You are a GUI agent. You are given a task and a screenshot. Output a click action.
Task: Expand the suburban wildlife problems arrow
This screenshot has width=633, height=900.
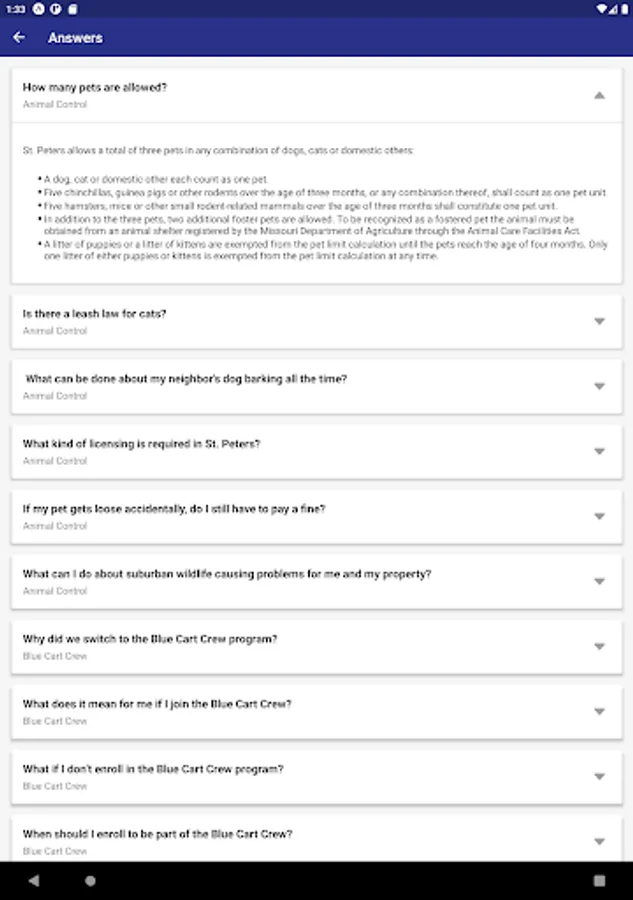pyautogui.click(x=599, y=581)
